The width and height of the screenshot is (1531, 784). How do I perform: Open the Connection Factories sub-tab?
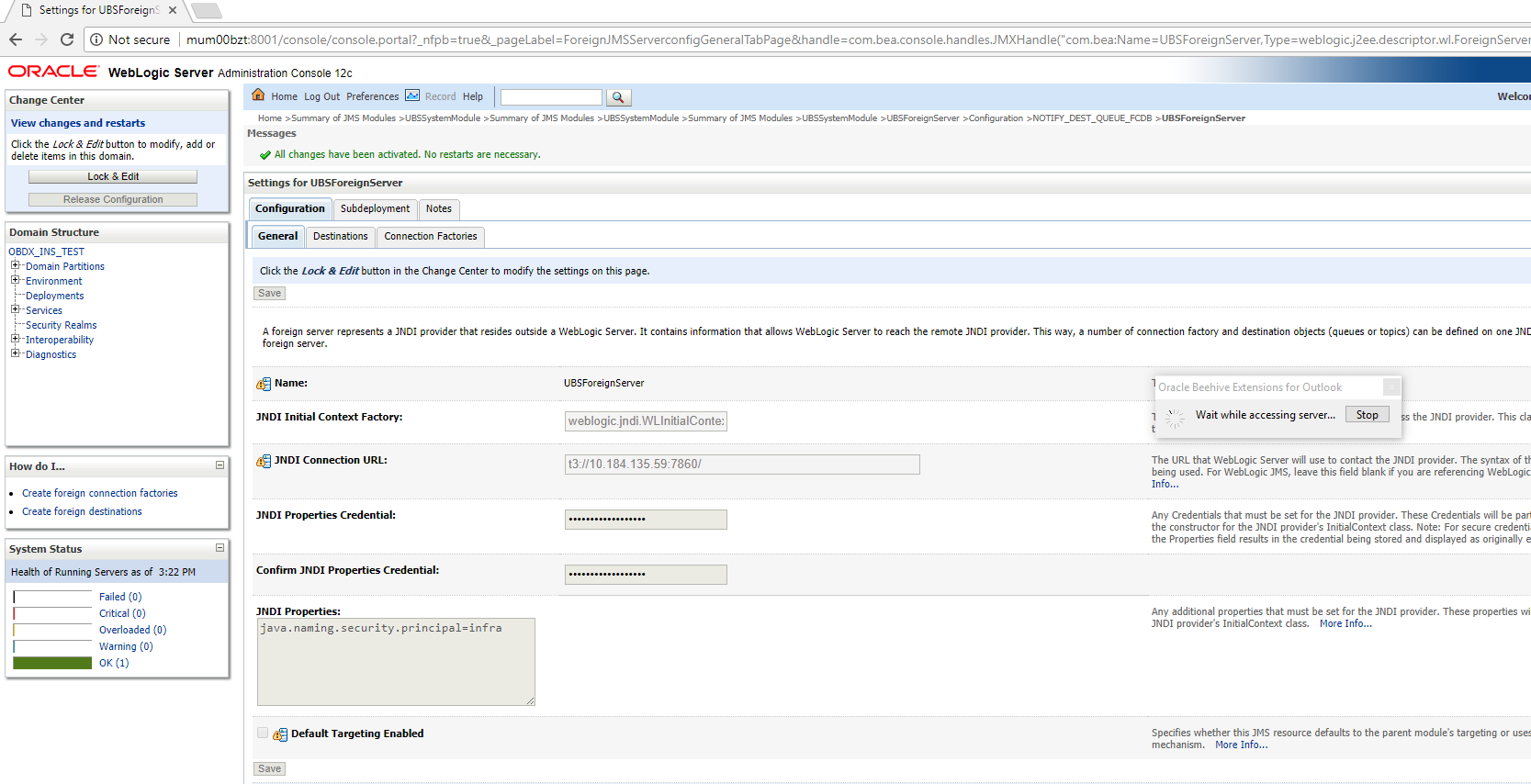tap(431, 237)
